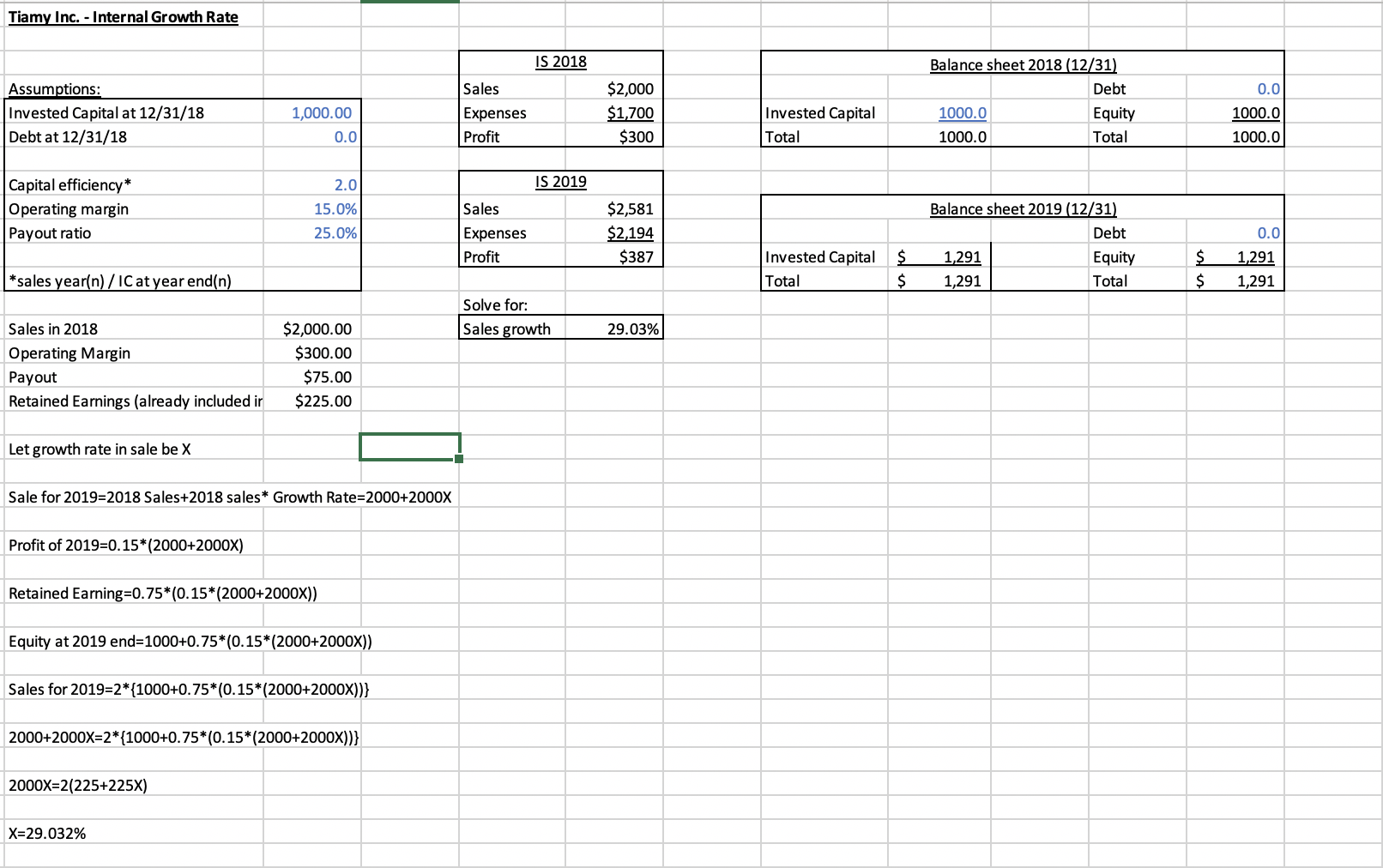Select the IS 2018 header cell
Viewport: 1383px width, 868px height.
click(x=560, y=61)
